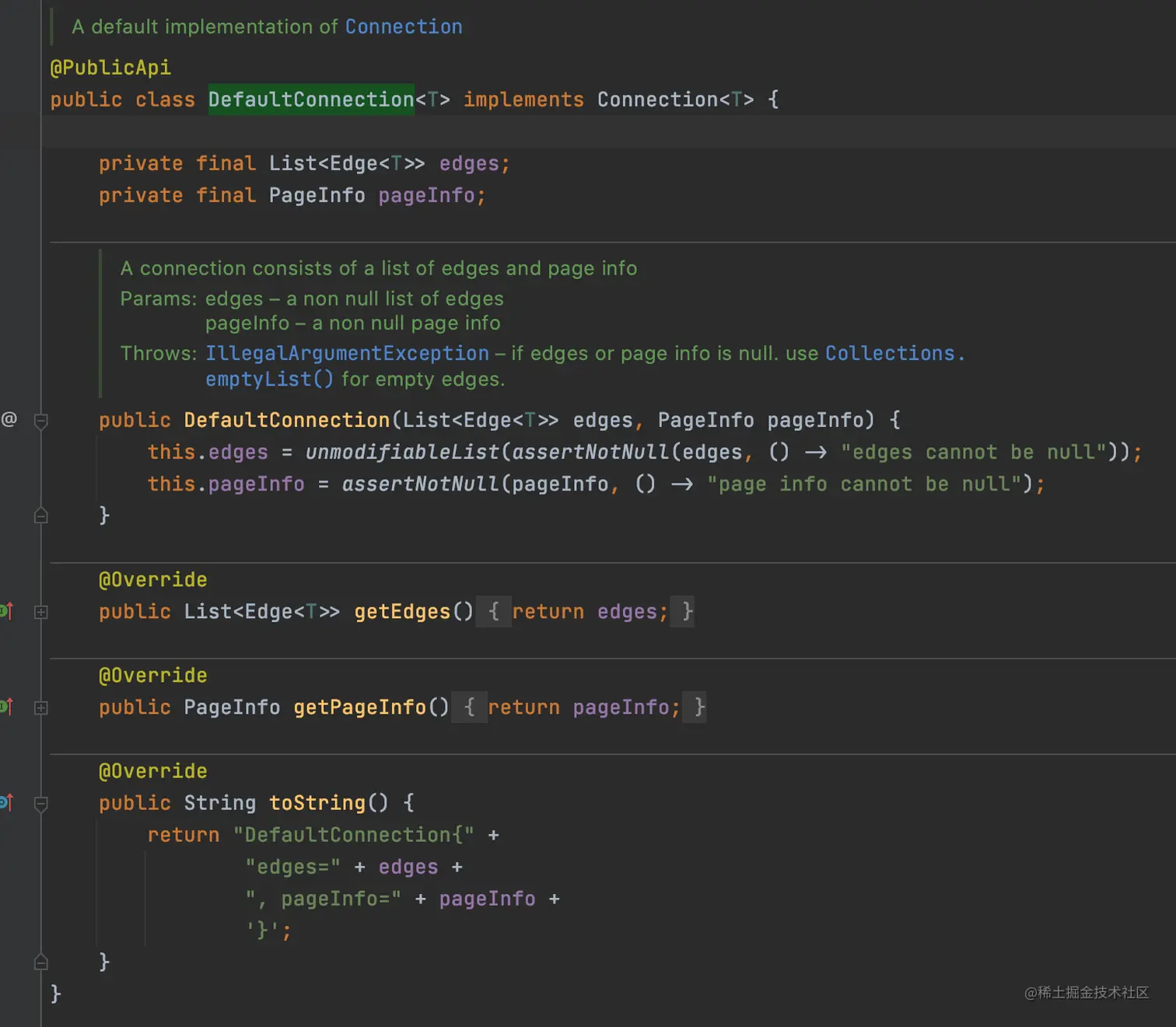
Task: Click the PageInfo return type of getPageInfo()
Action: (232, 707)
